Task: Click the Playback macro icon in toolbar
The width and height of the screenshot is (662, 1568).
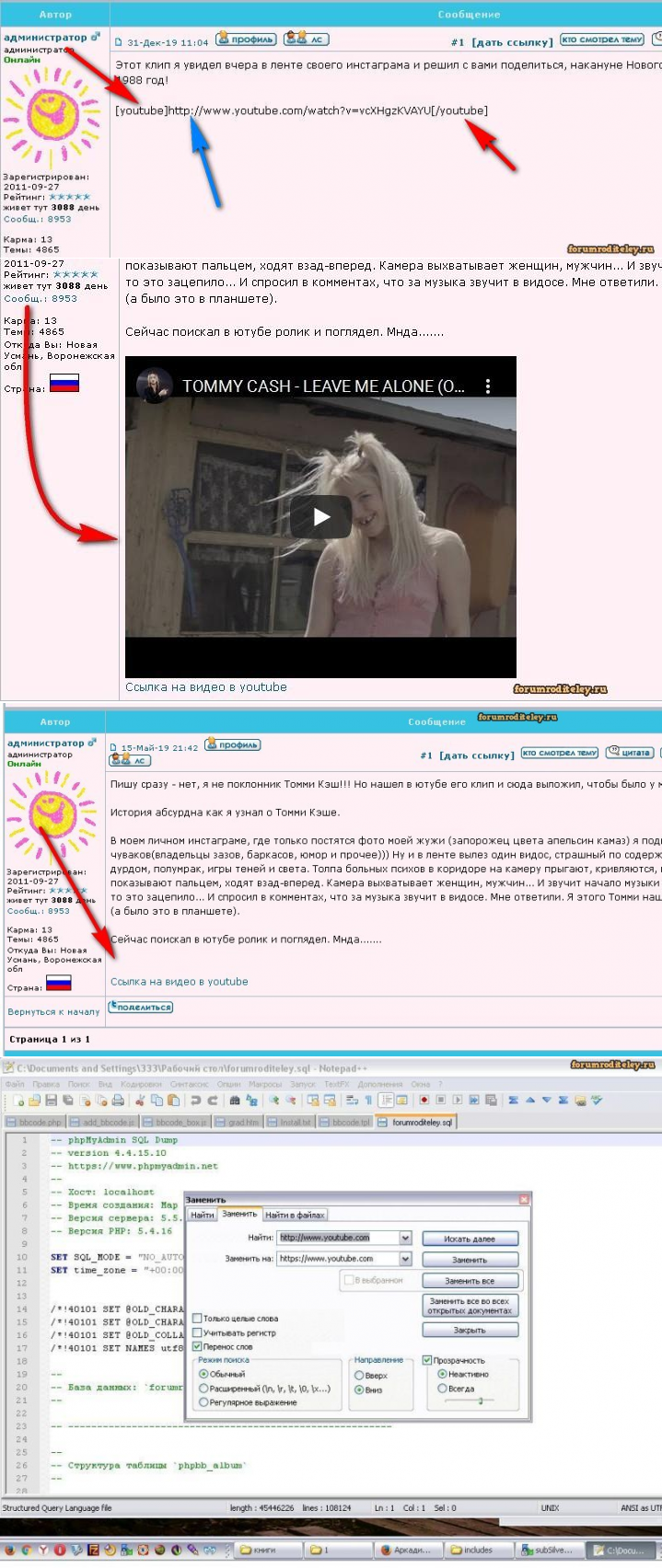Action: [x=458, y=1100]
